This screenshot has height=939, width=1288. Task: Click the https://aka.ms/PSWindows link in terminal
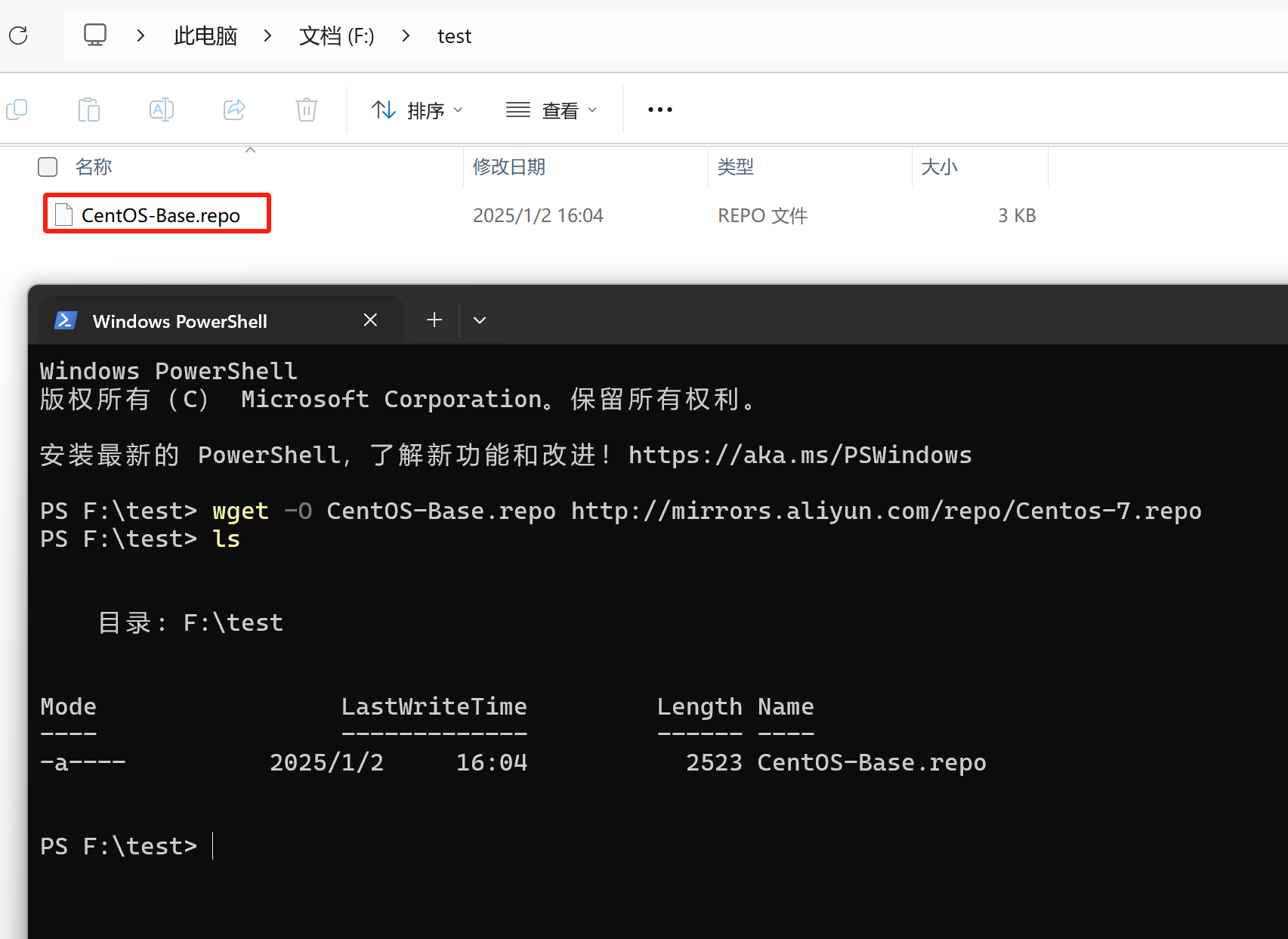pyautogui.click(x=800, y=456)
